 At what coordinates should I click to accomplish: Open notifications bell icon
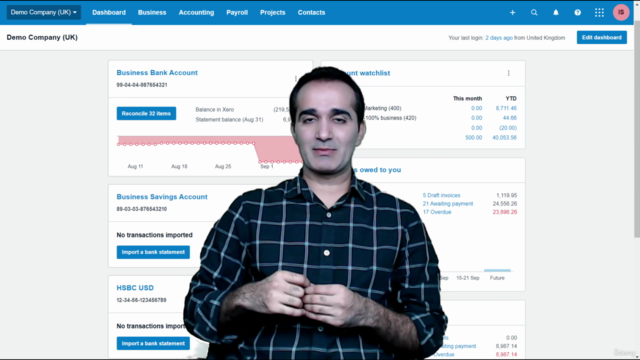[556, 13]
